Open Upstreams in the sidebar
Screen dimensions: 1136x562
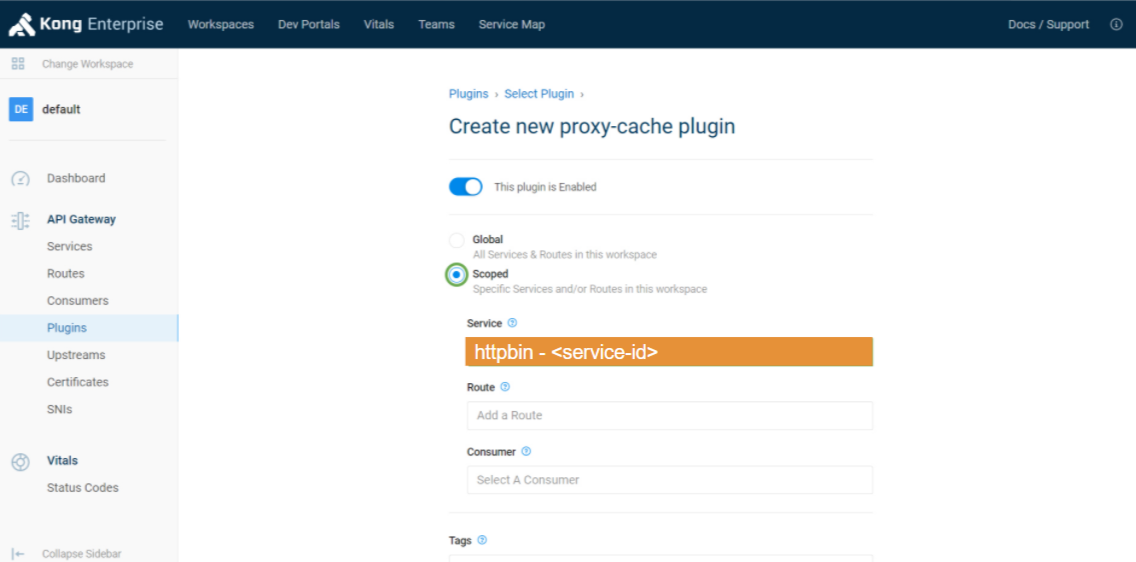(76, 355)
